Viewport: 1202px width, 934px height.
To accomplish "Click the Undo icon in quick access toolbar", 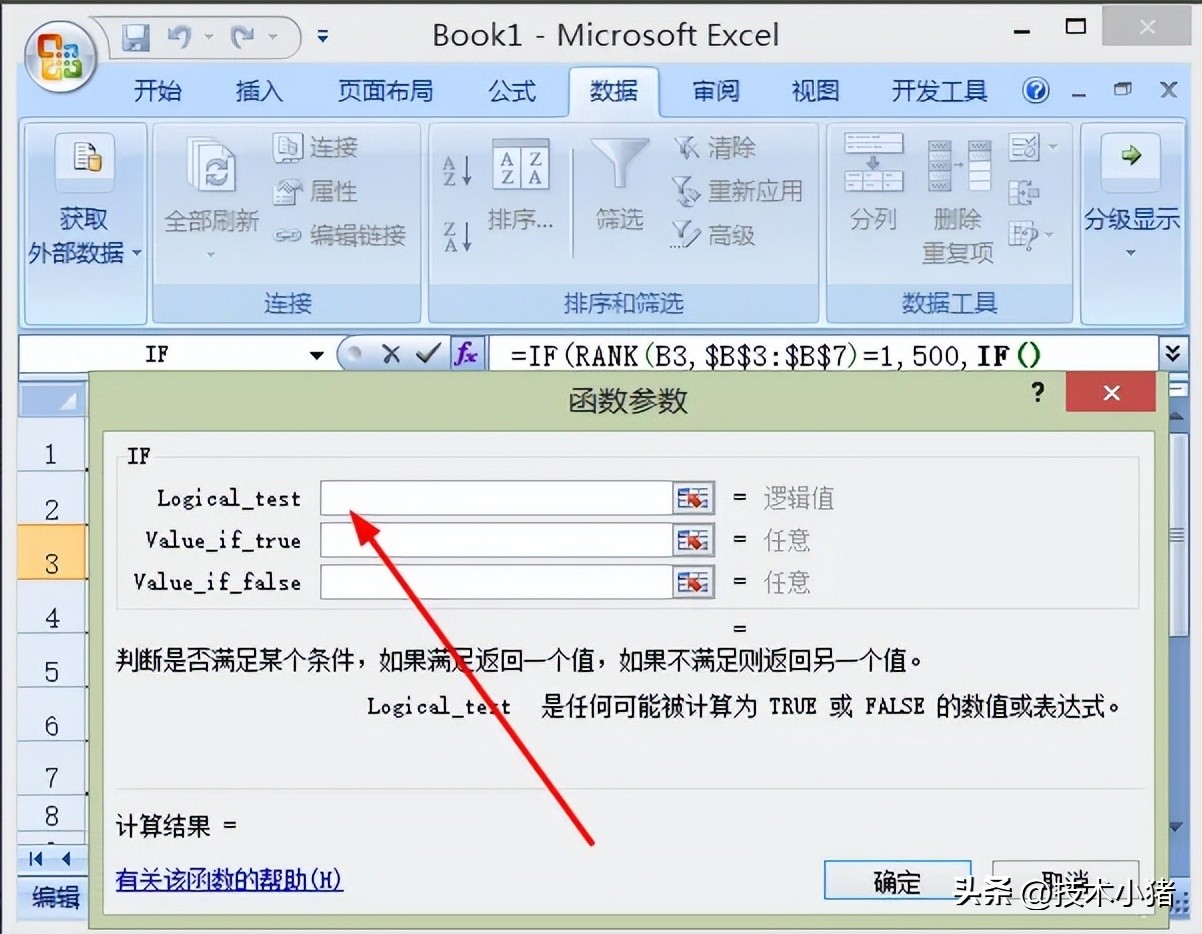I will (x=180, y=37).
